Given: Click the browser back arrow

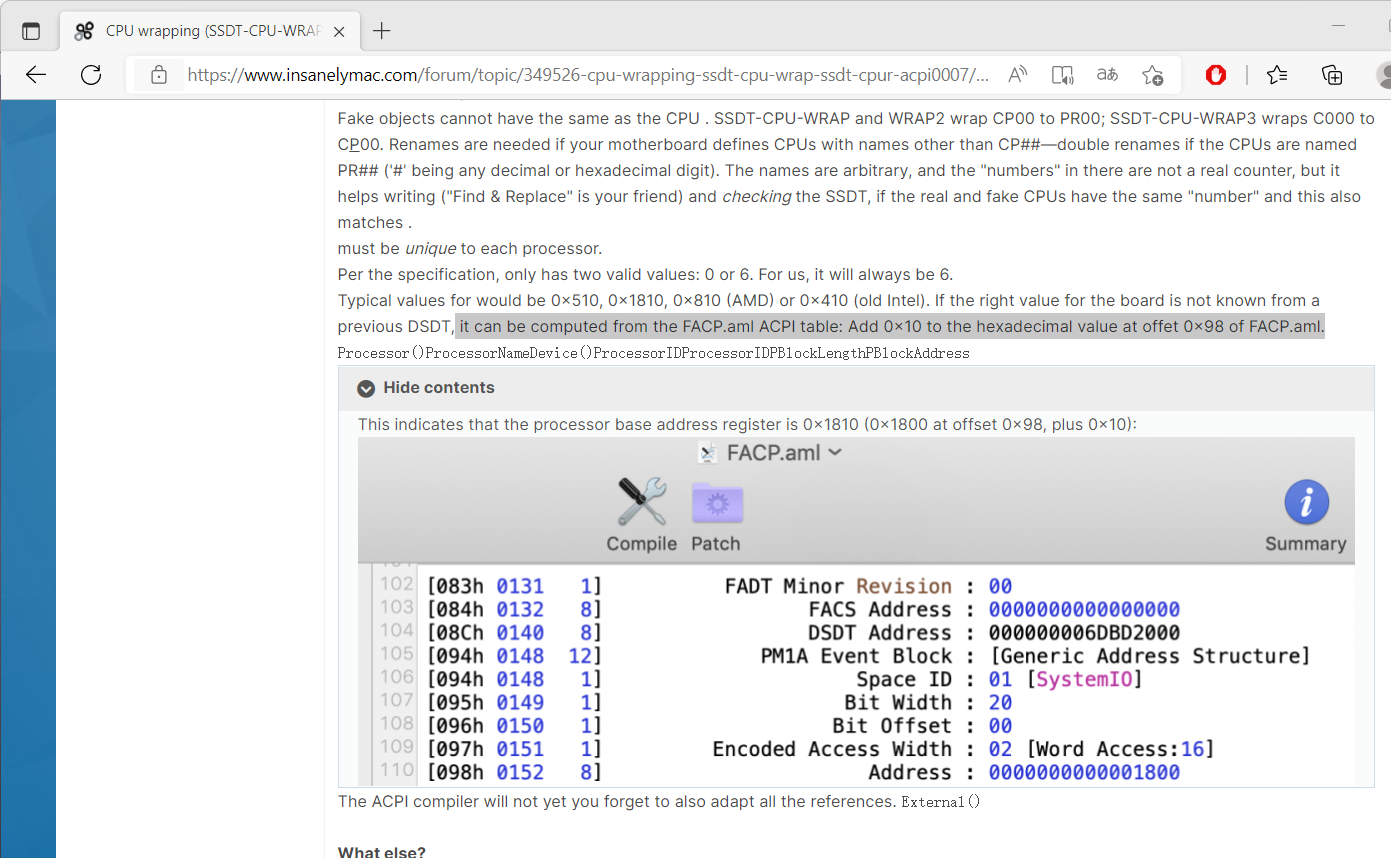Looking at the screenshot, I should pos(36,75).
